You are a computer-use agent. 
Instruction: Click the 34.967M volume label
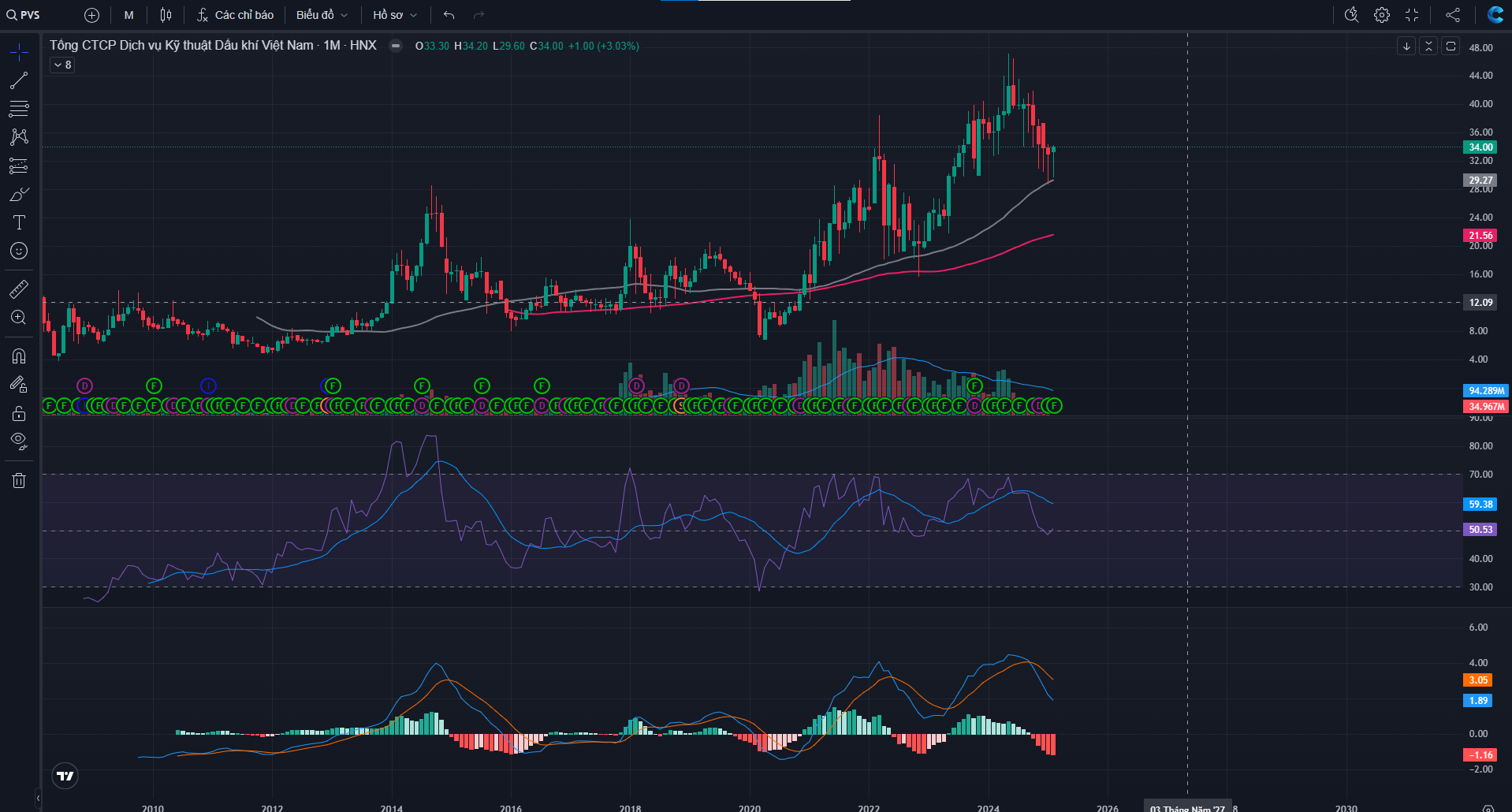[x=1486, y=407]
